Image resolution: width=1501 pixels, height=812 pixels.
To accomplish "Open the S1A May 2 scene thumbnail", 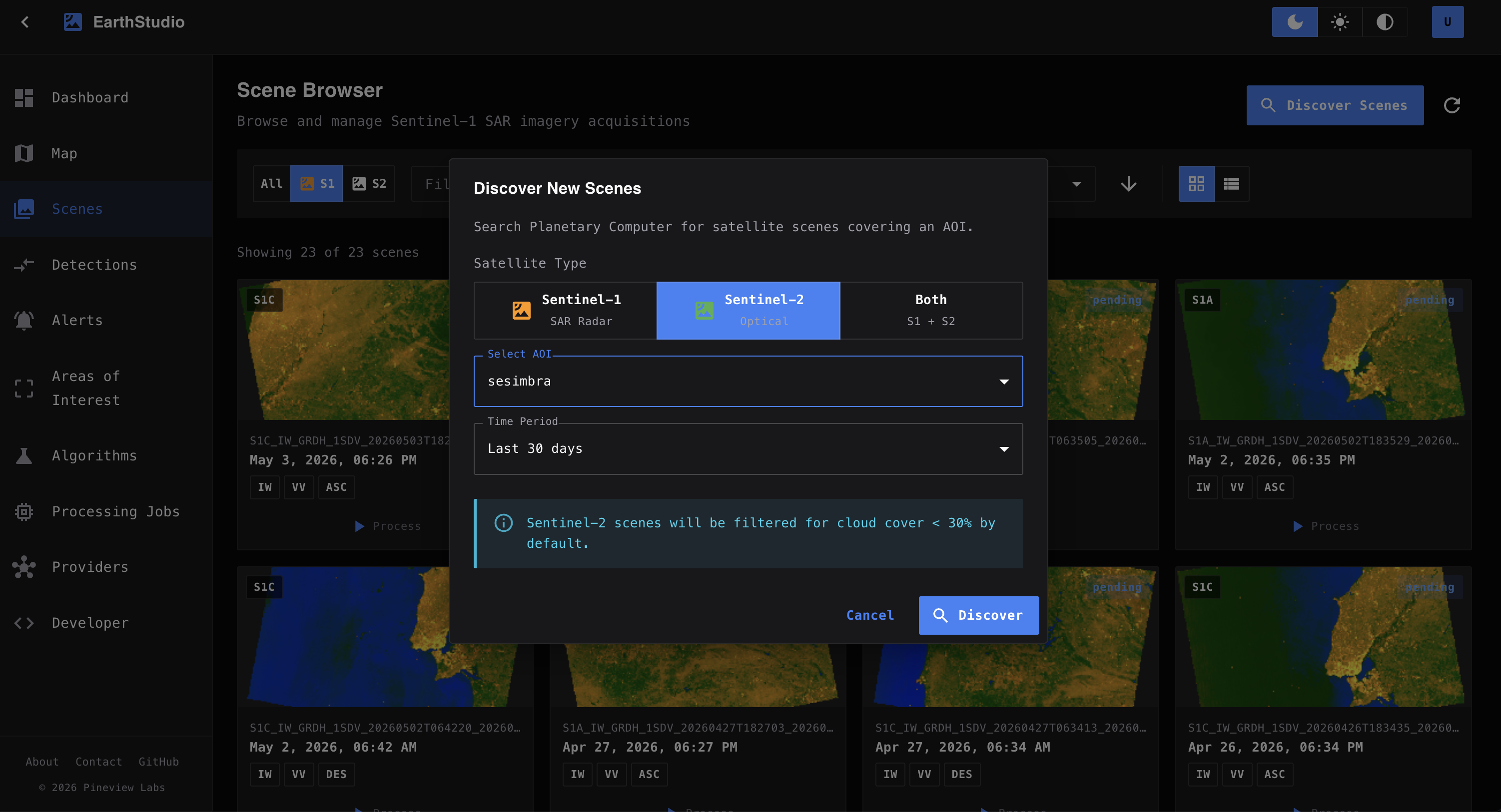I will pos(1323,350).
